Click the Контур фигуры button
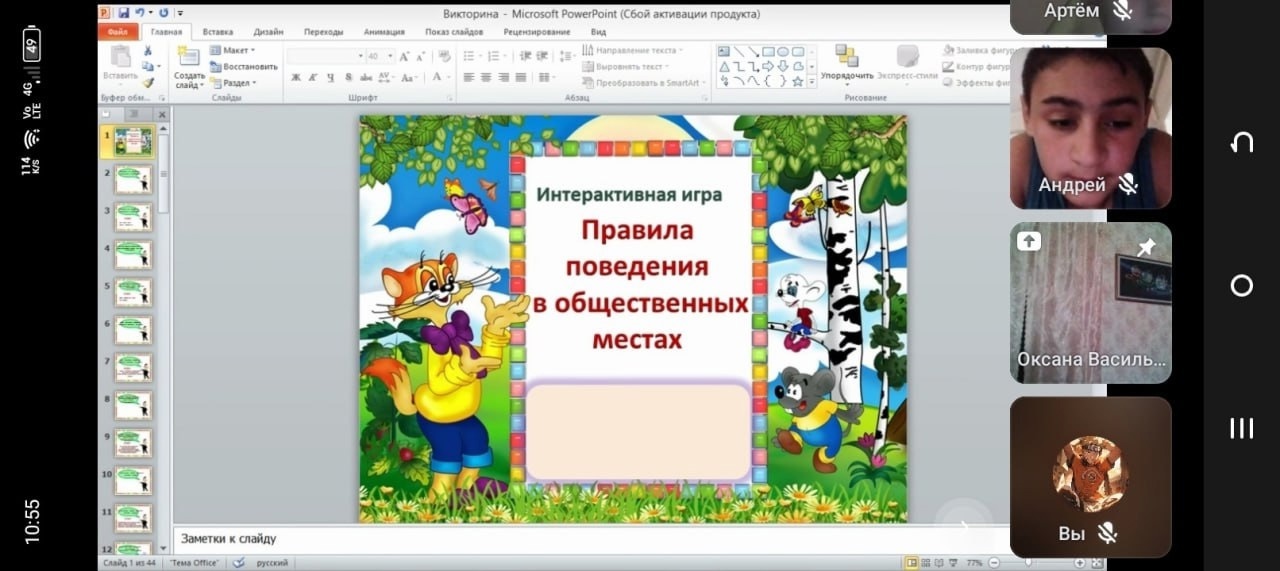The height and width of the screenshot is (571, 1280). tap(974, 66)
